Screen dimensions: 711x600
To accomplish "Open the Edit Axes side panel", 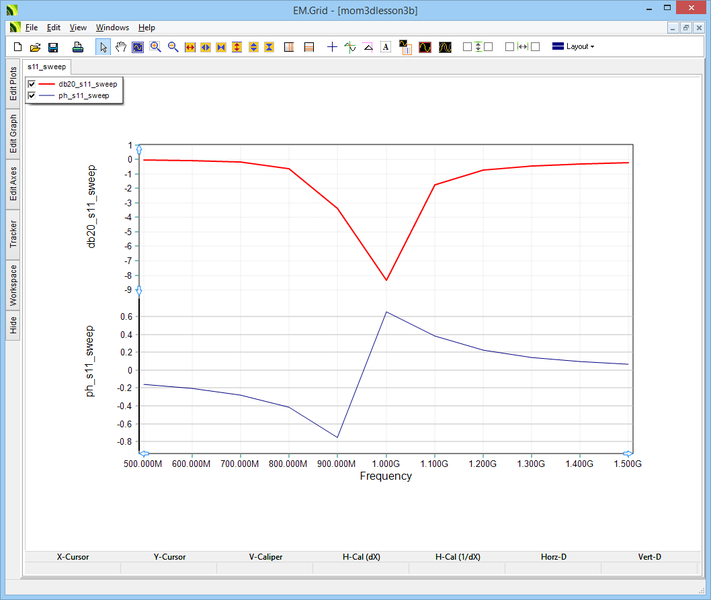I will click(x=13, y=184).
